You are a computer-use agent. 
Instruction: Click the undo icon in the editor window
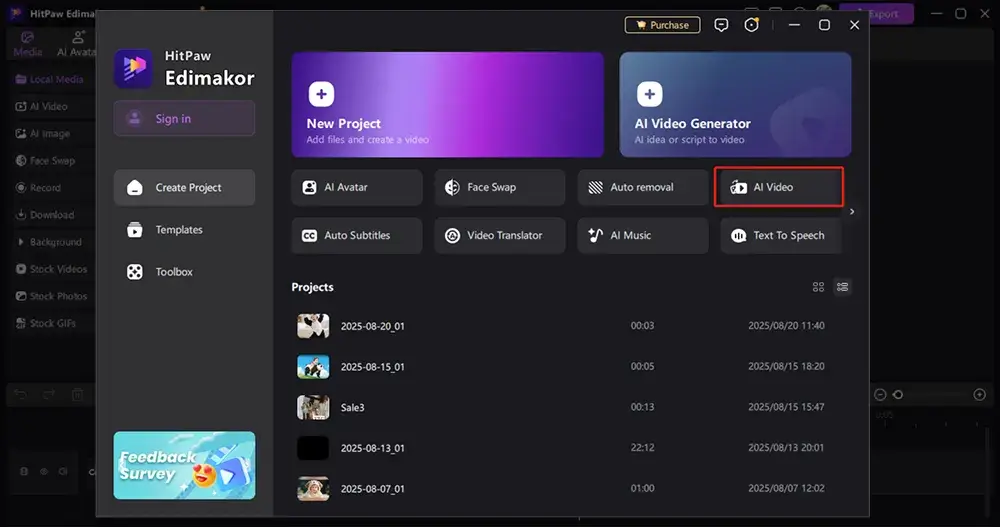(x=20, y=395)
